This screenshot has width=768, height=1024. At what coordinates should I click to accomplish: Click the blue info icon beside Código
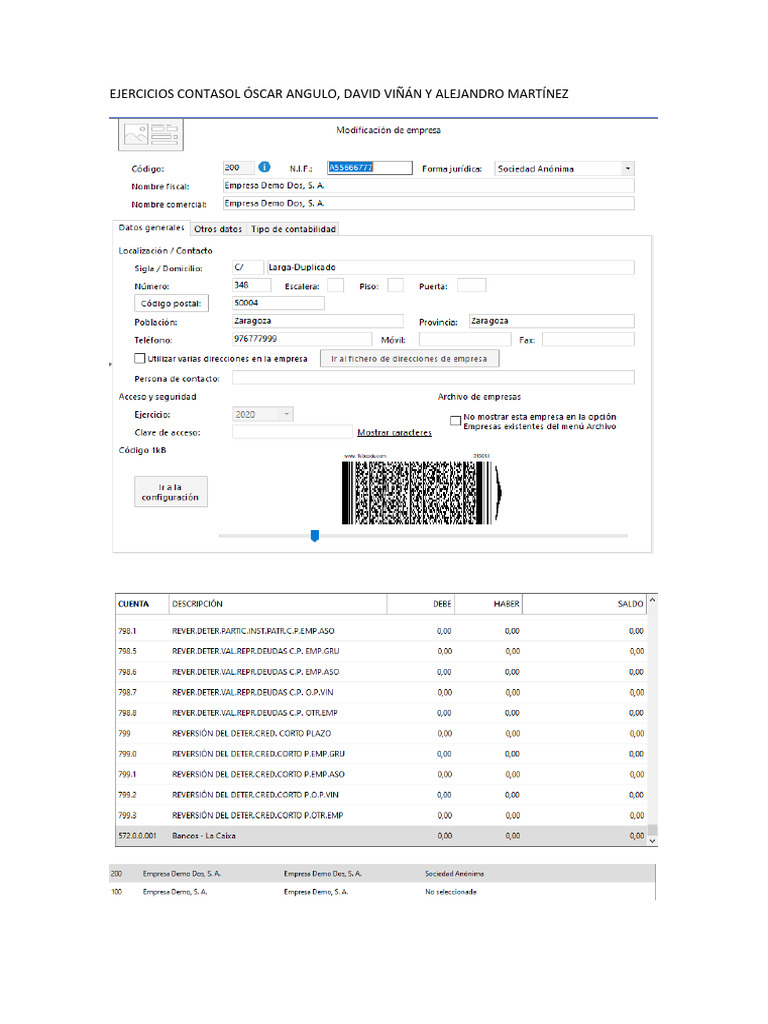(x=264, y=168)
